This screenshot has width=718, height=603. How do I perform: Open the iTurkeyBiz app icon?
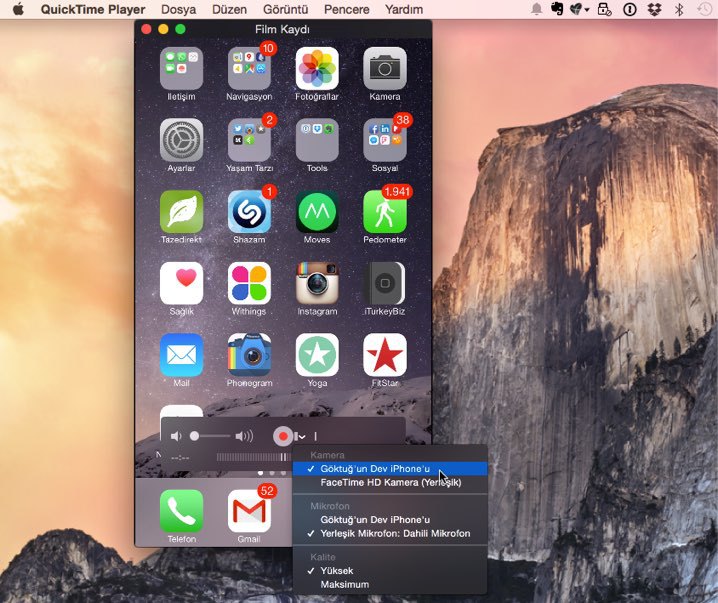click(385, 283)
